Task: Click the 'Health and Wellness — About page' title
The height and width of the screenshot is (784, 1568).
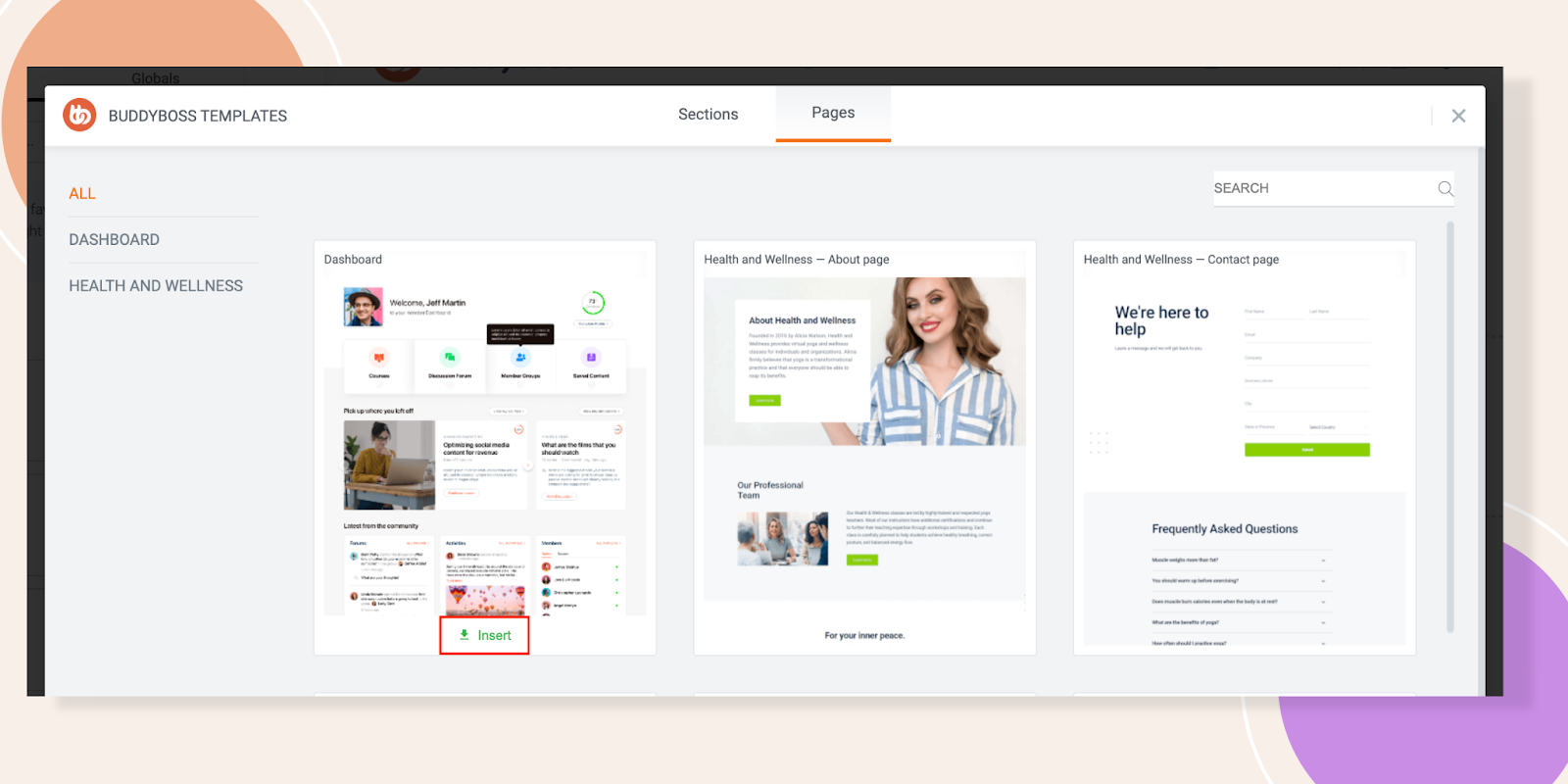Action: pos(797,260)
